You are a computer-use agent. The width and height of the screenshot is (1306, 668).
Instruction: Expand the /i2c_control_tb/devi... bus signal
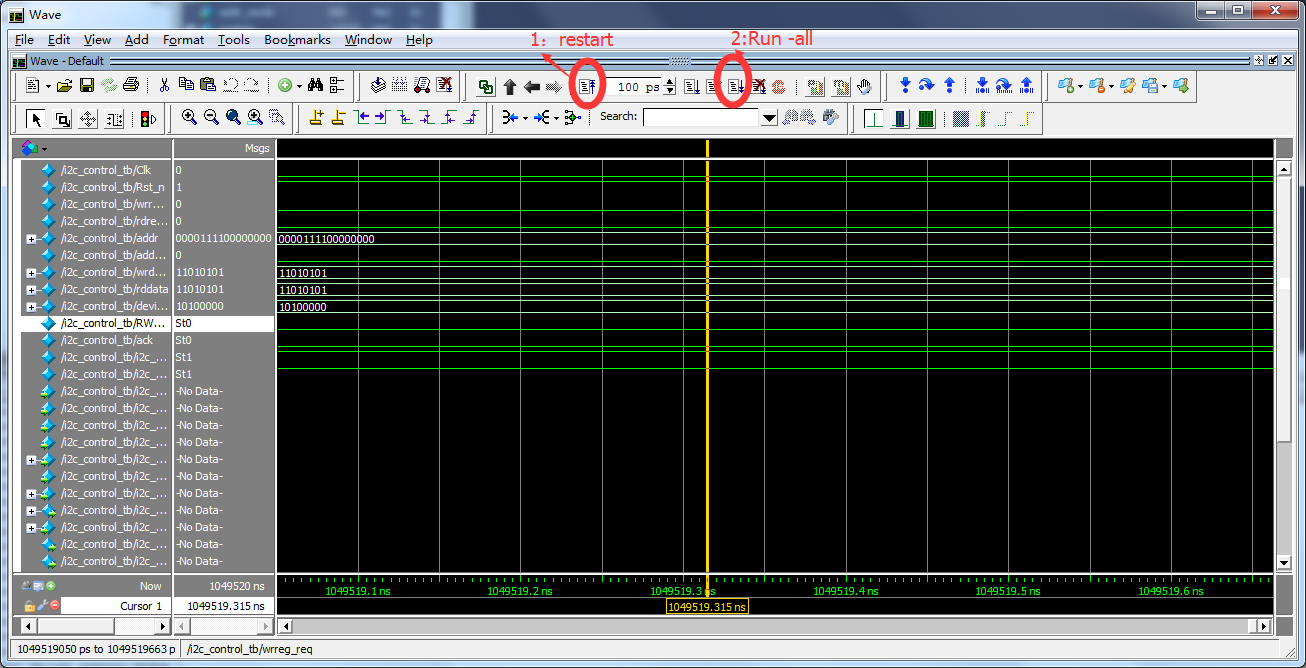coord(31,306)
